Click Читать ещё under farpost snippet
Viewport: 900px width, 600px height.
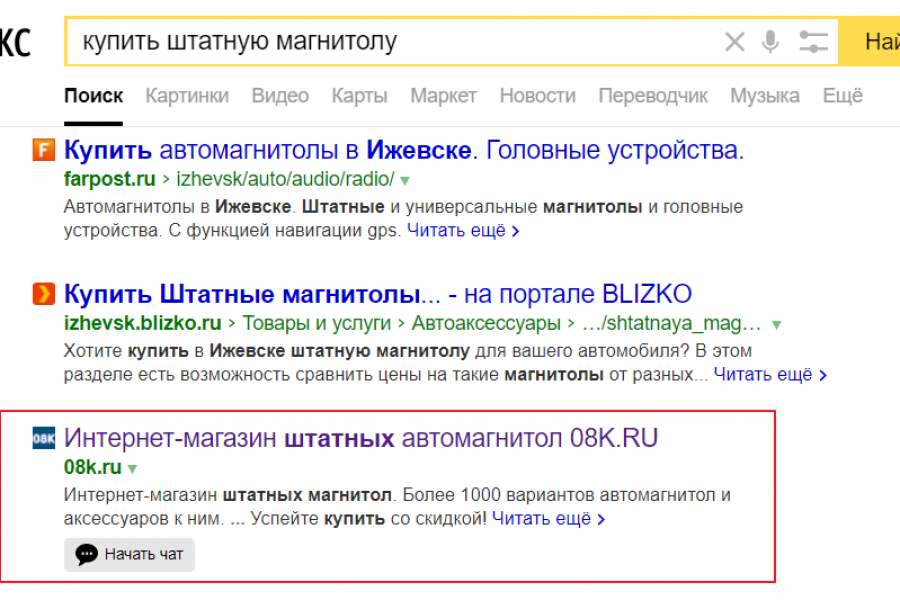click(x=463, y=231)
